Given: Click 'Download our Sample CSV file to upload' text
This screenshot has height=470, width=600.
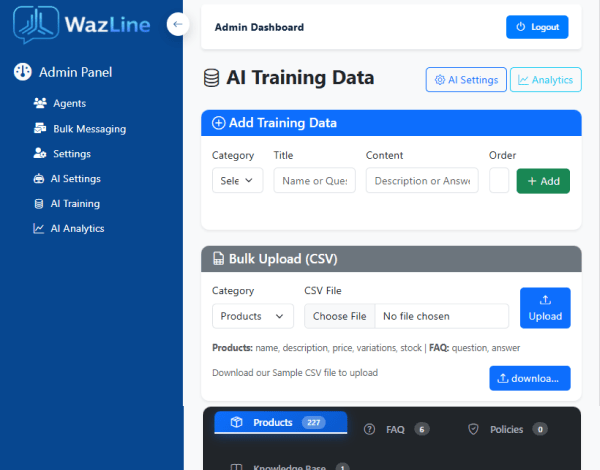Looking at the screenshot, I should pyautogui.click(x=295, y=373).
